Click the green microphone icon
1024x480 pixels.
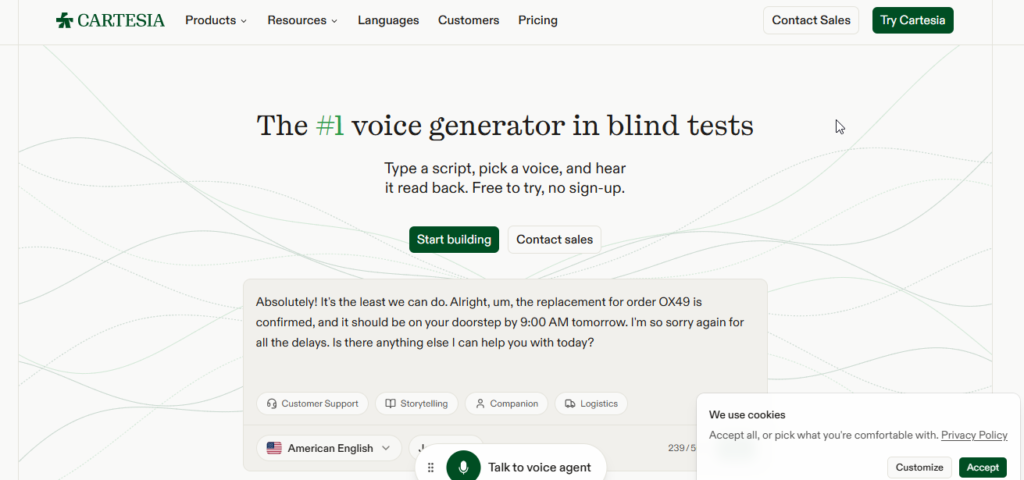point(463,467)
